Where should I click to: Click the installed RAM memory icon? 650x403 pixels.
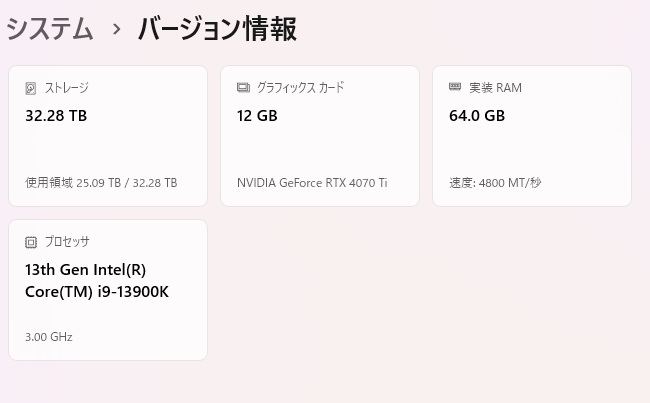[x=455, y=88]
